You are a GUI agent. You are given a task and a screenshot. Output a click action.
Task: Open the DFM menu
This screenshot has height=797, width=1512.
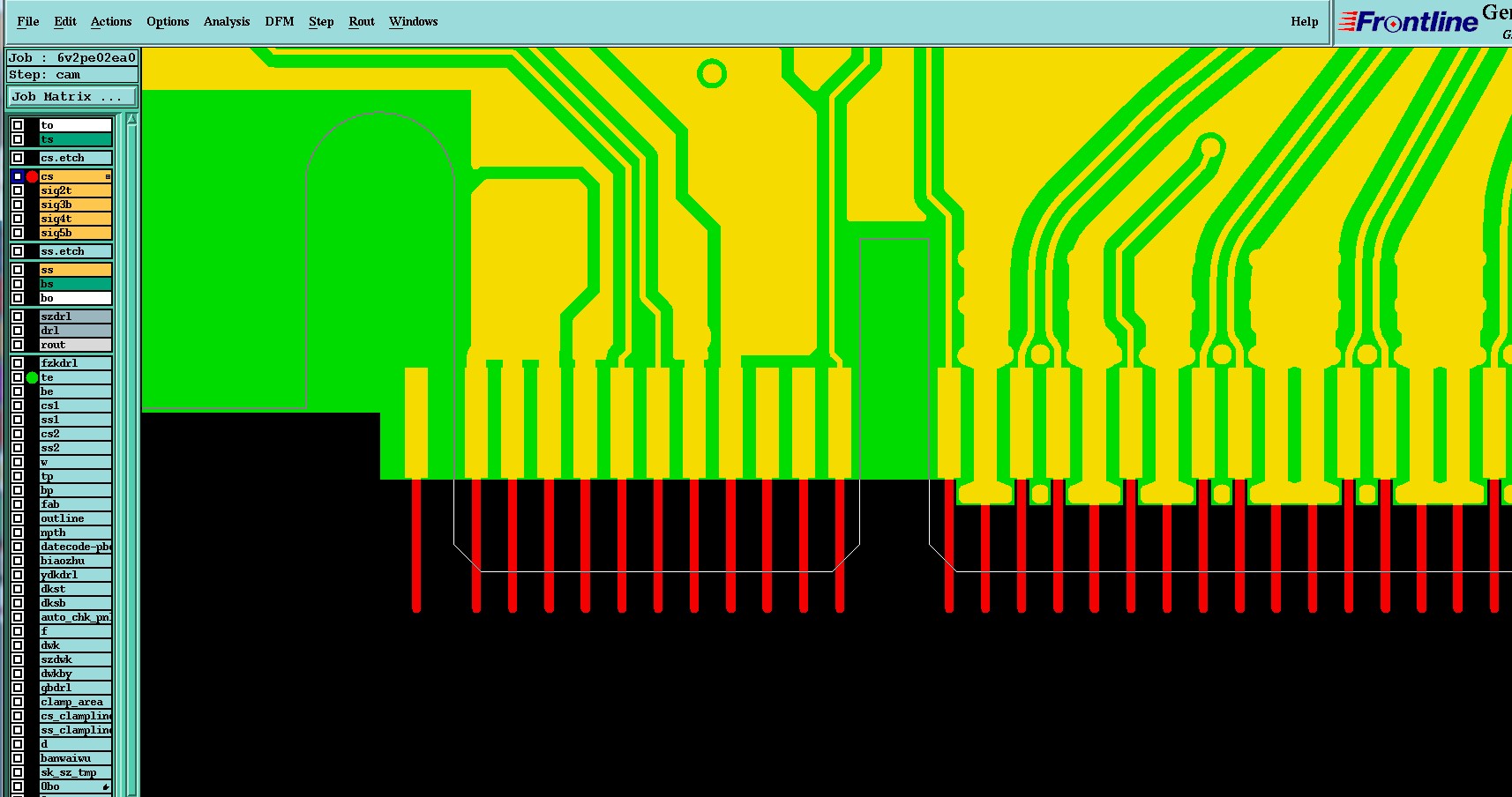pyautogui.click(x=280, y=21)
